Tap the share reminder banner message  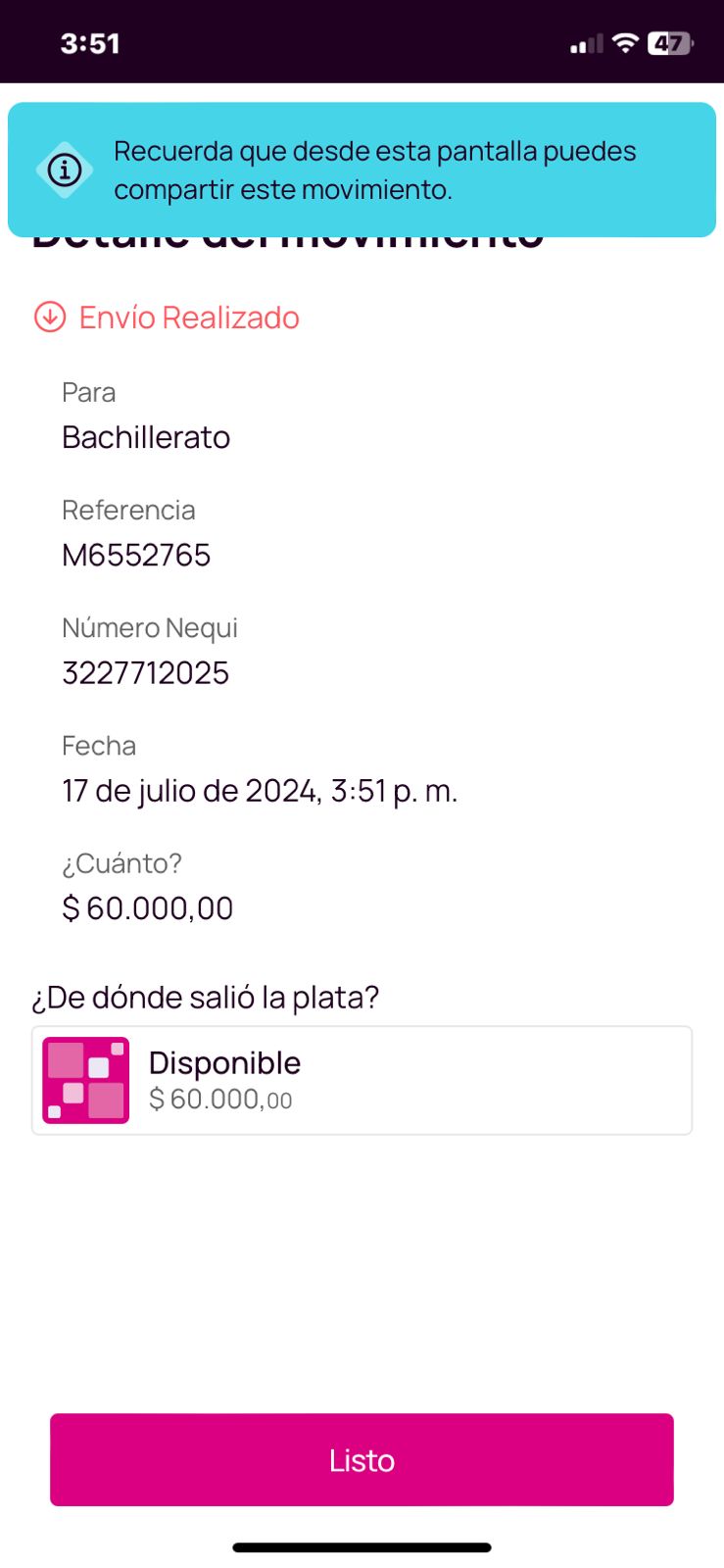(x=375, y=170)
